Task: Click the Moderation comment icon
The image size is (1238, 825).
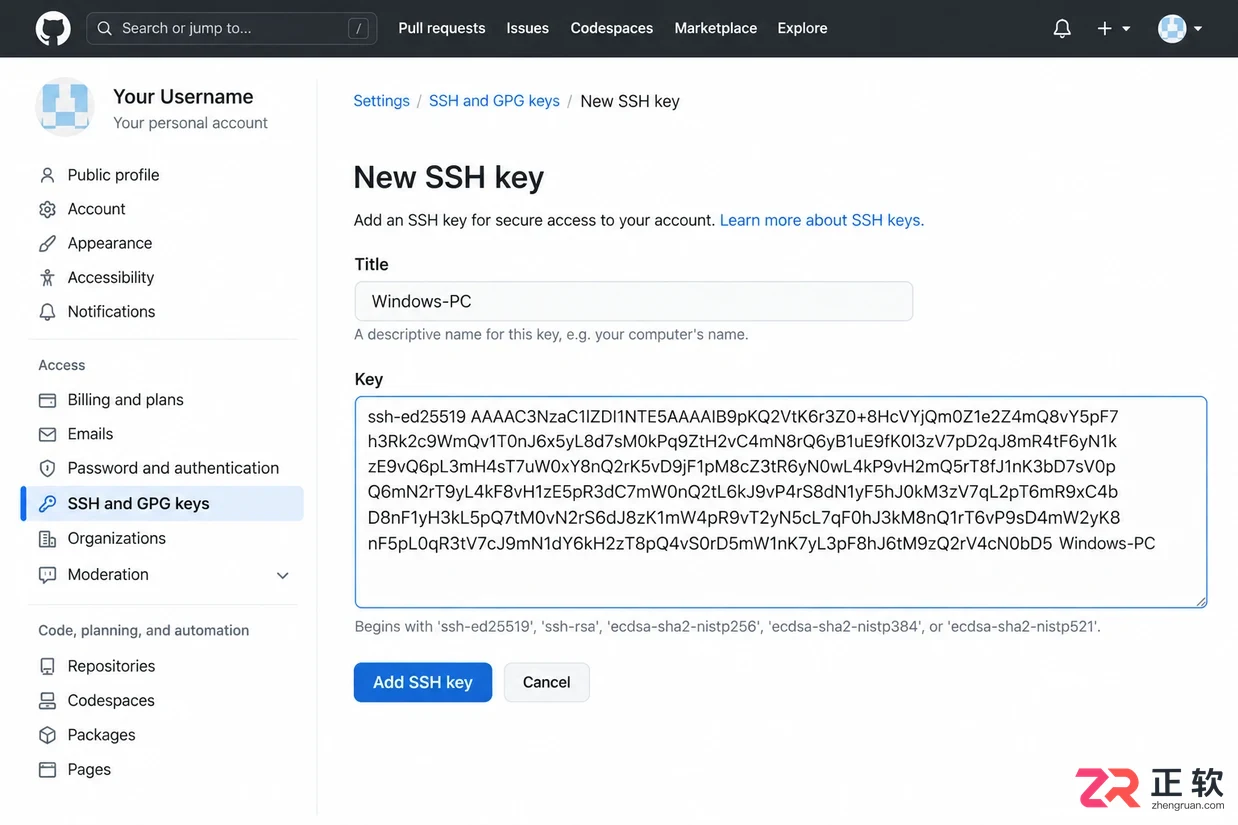Action: 47,575
